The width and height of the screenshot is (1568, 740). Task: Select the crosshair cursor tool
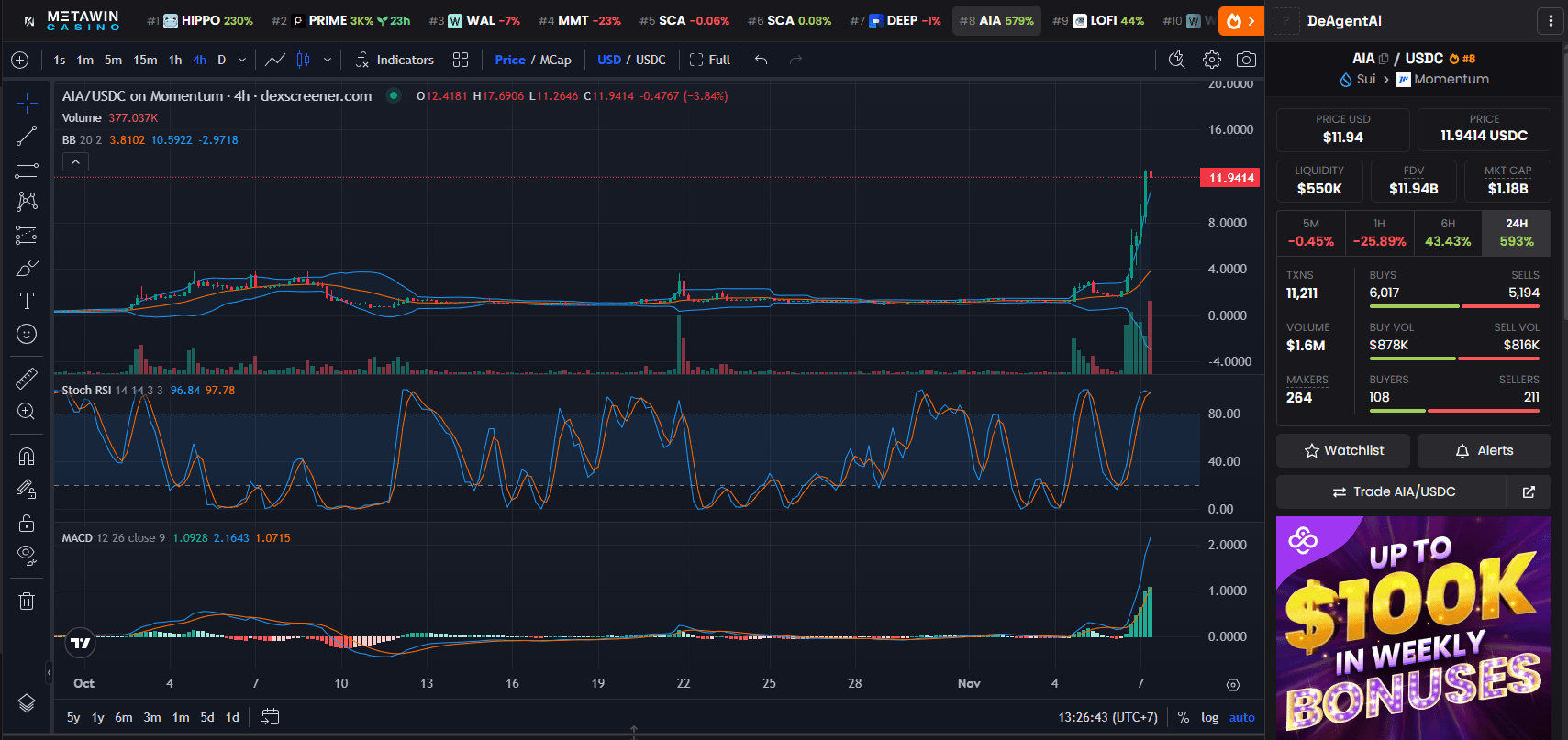pyautogui.click(x=27, y=101)
